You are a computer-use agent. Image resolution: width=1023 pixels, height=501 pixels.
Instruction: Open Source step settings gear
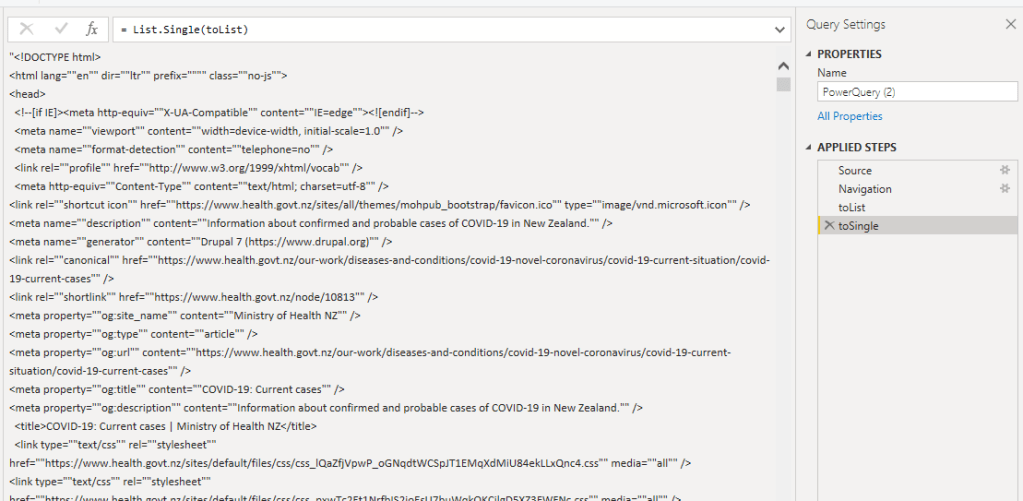point(1004,170)
